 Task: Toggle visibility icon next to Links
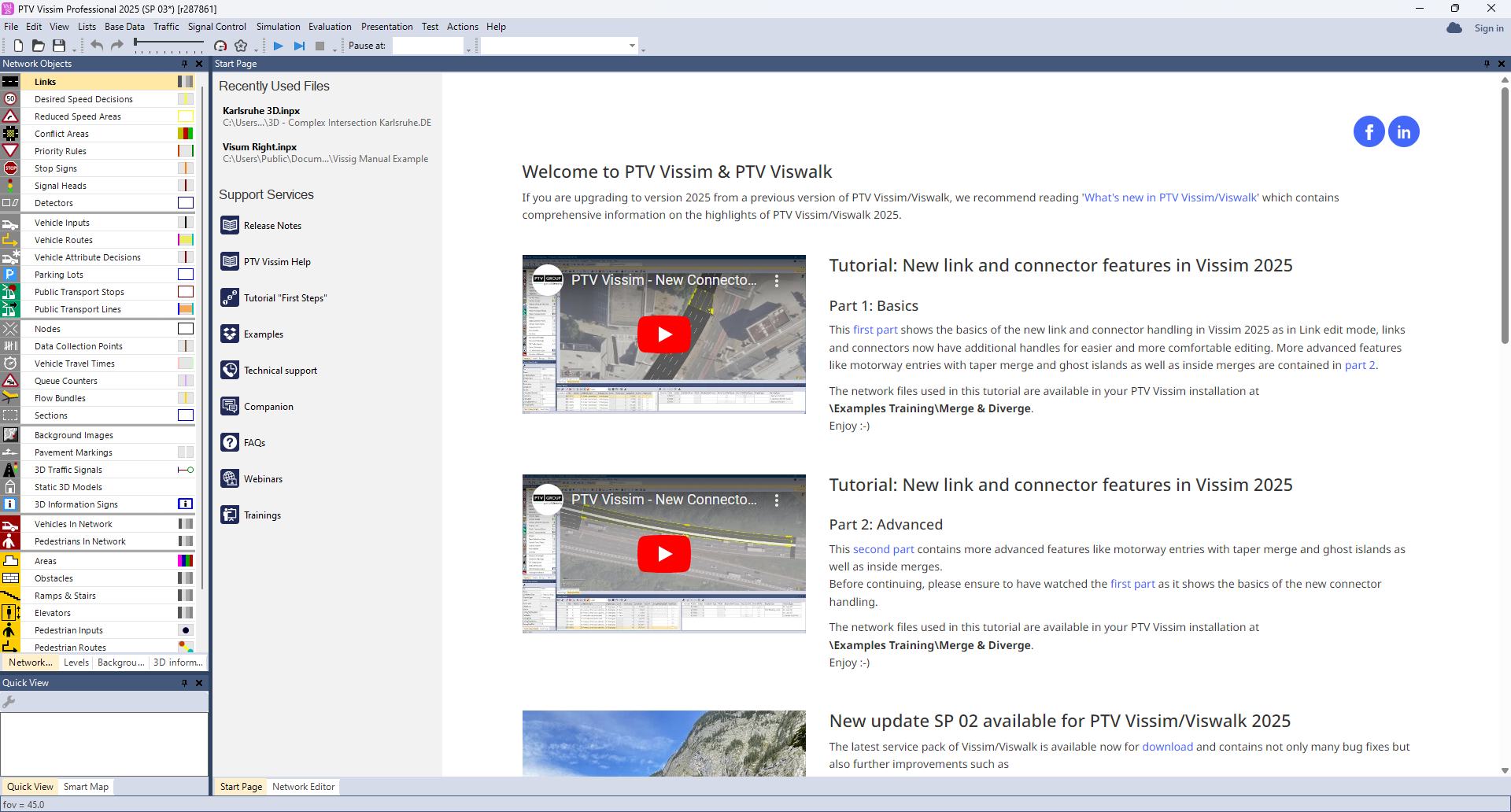tap(185, 82)
